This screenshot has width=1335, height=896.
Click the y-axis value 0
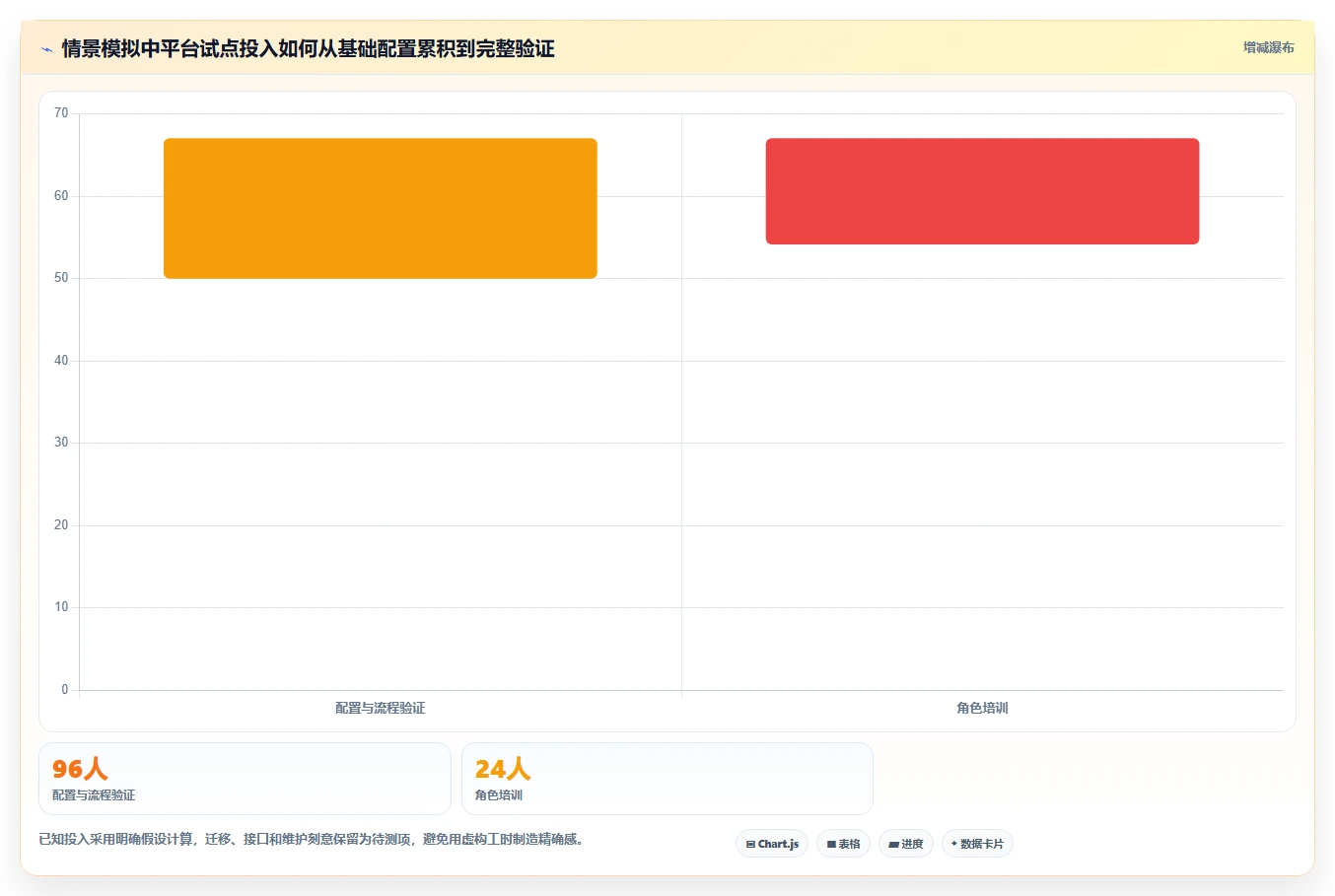[x=65, y=690]
